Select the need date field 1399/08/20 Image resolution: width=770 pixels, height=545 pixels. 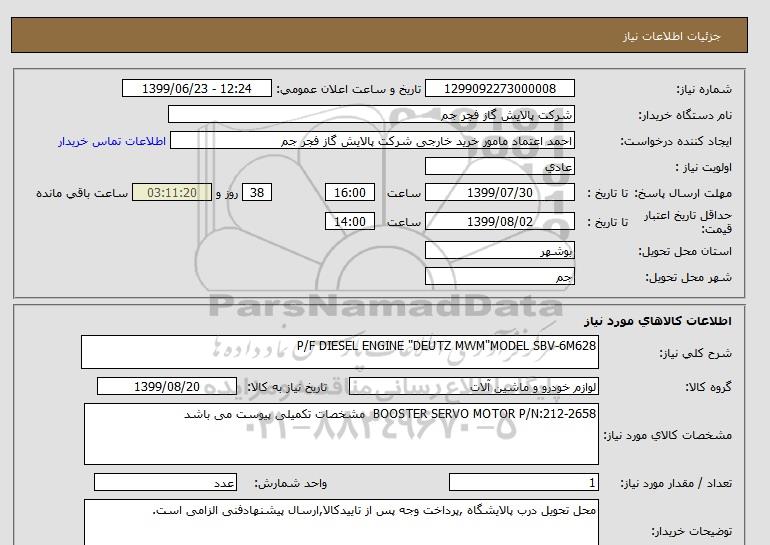(x=167, y=386)
